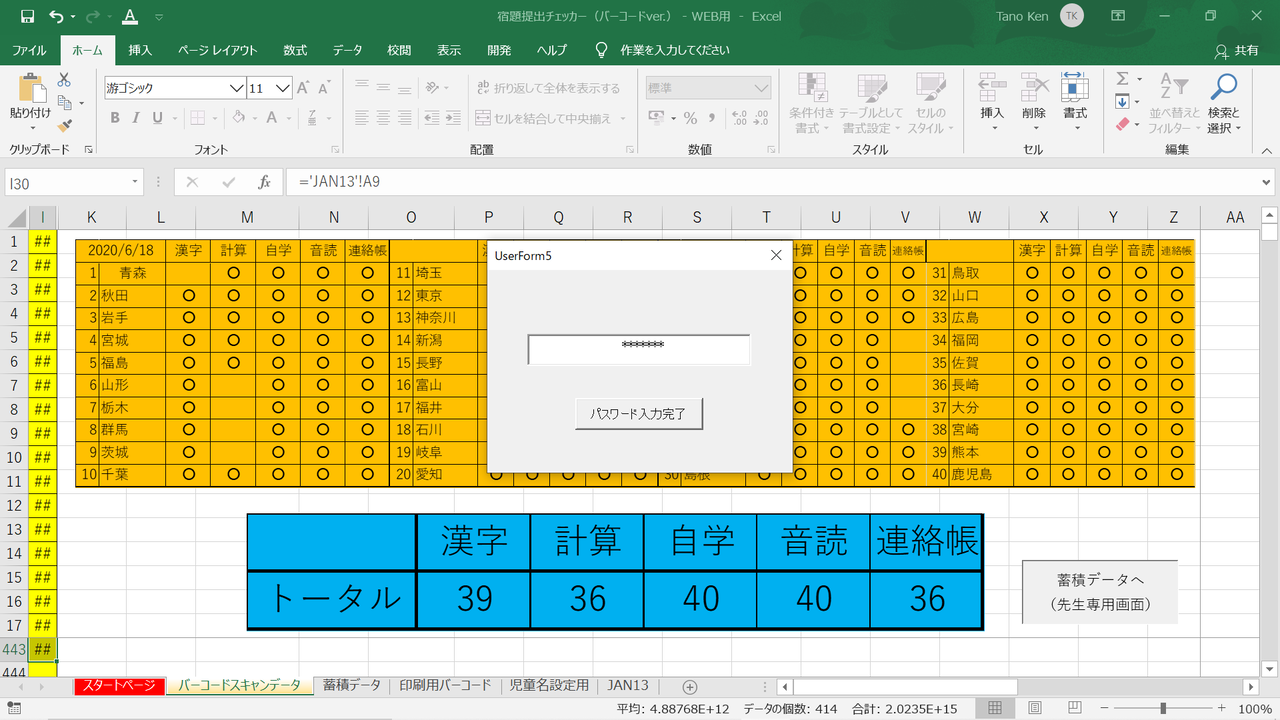The height and width of the screenshot is (720, 1280).
Task: Open Cell Styles gallery
Action: [x=930, y=103]
